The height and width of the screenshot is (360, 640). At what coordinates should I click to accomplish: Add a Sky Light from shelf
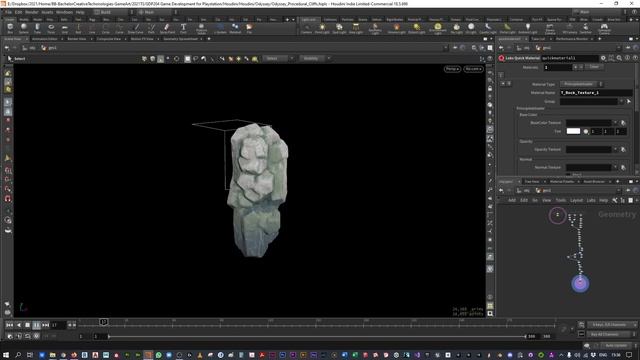pyautogui.click(x=456, y=28)
